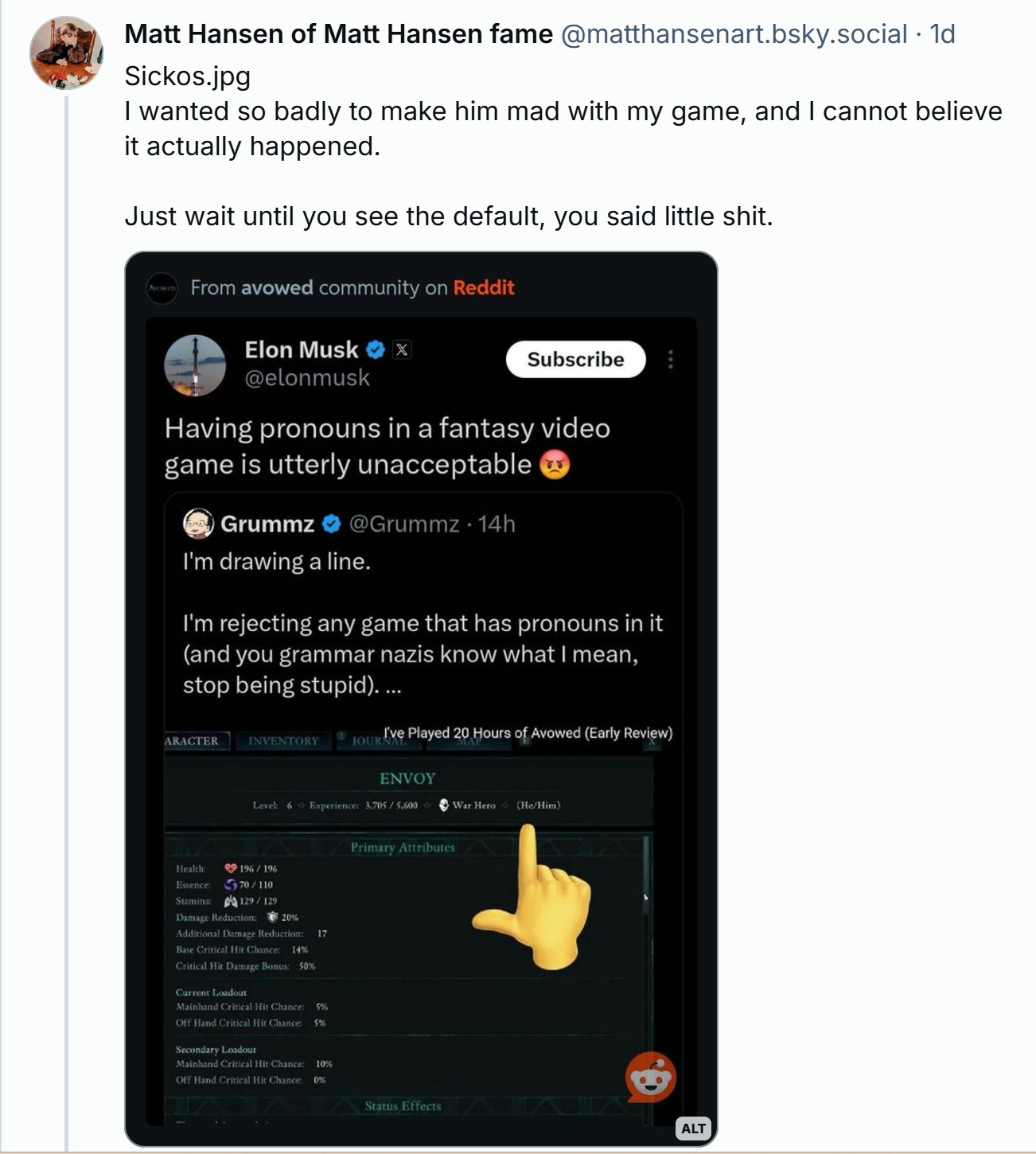Open the three-dot more options menu

(x=671, y=360)
